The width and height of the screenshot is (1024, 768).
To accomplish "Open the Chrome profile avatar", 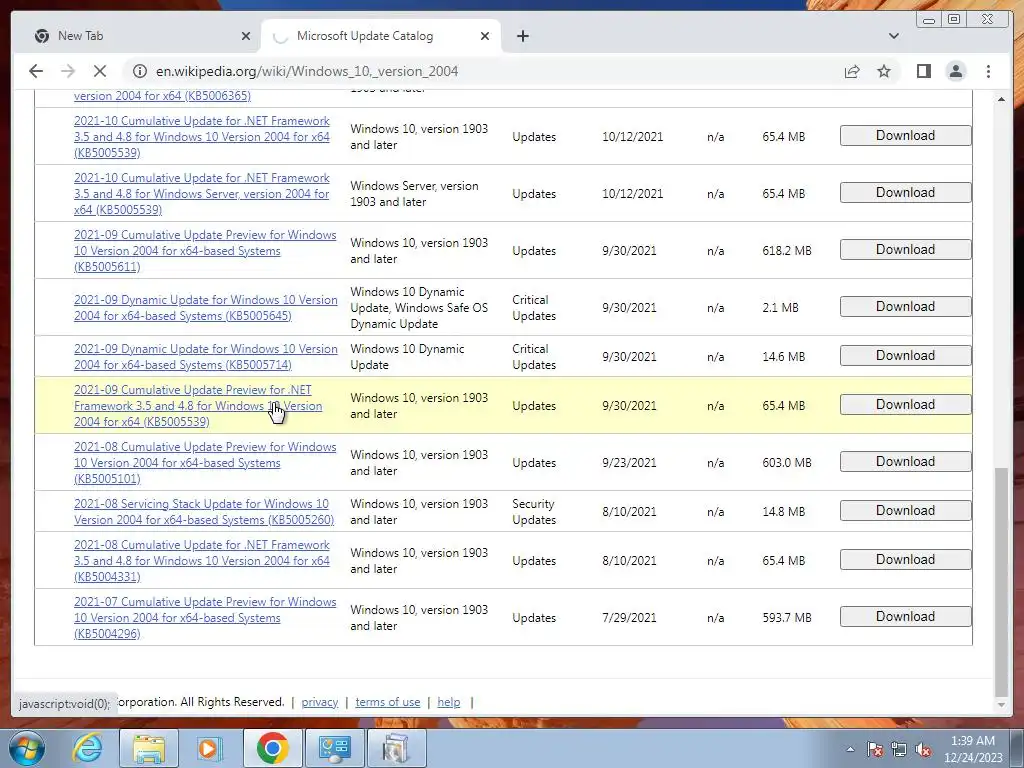I will click(x=956, y=71).
